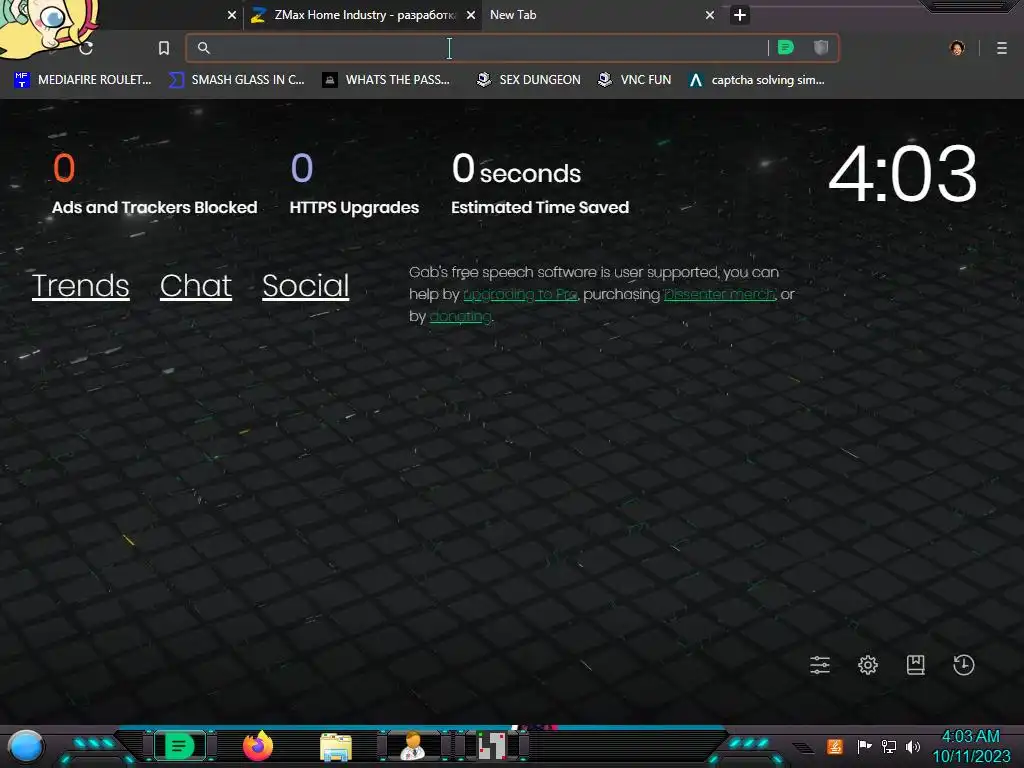The width and height of the screenshot is (1024, 768).
Task: Click the large 4:03 clock
Action: (903, 174)
